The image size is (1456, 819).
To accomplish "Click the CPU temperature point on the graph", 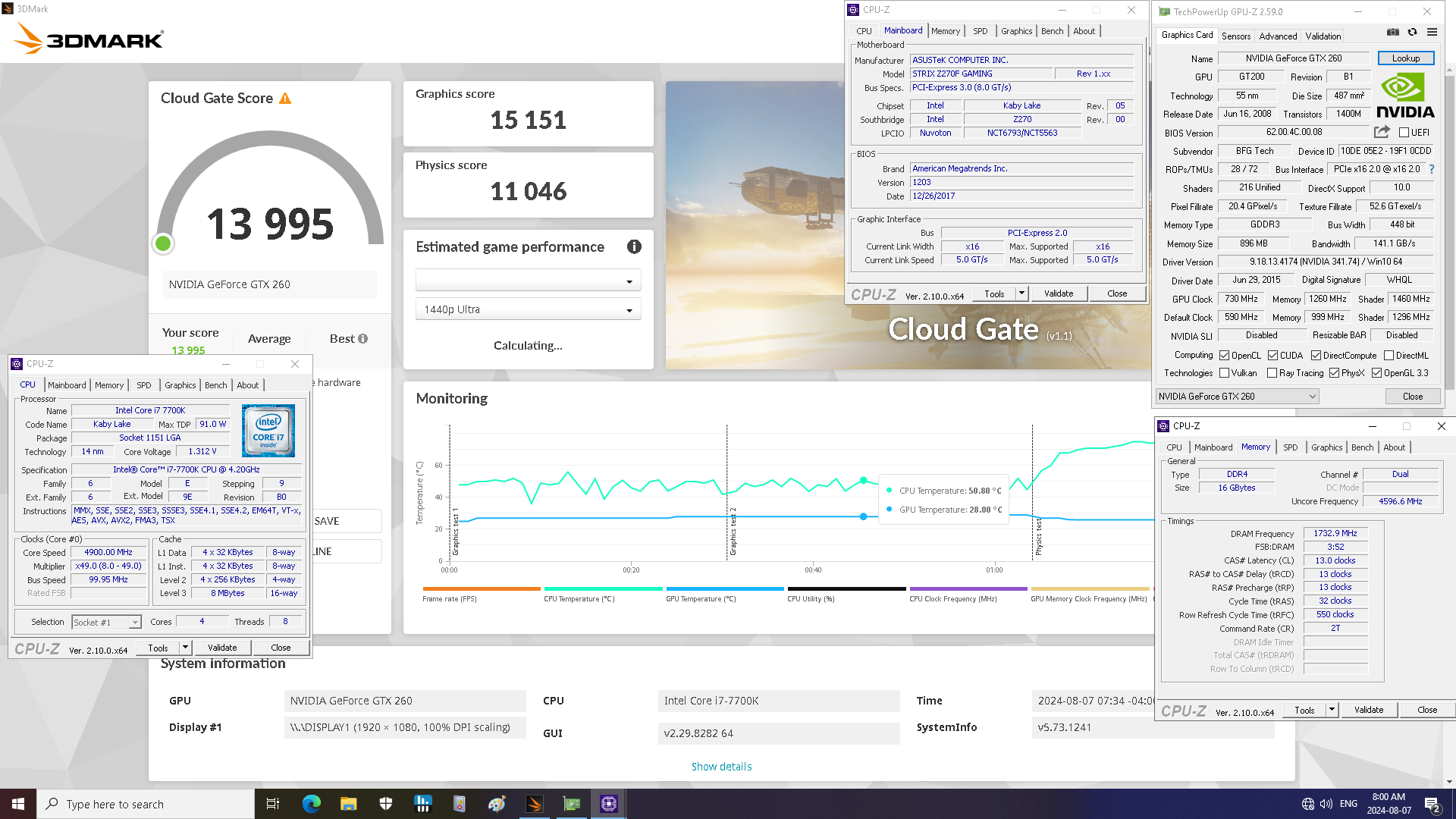I will 863,480.
